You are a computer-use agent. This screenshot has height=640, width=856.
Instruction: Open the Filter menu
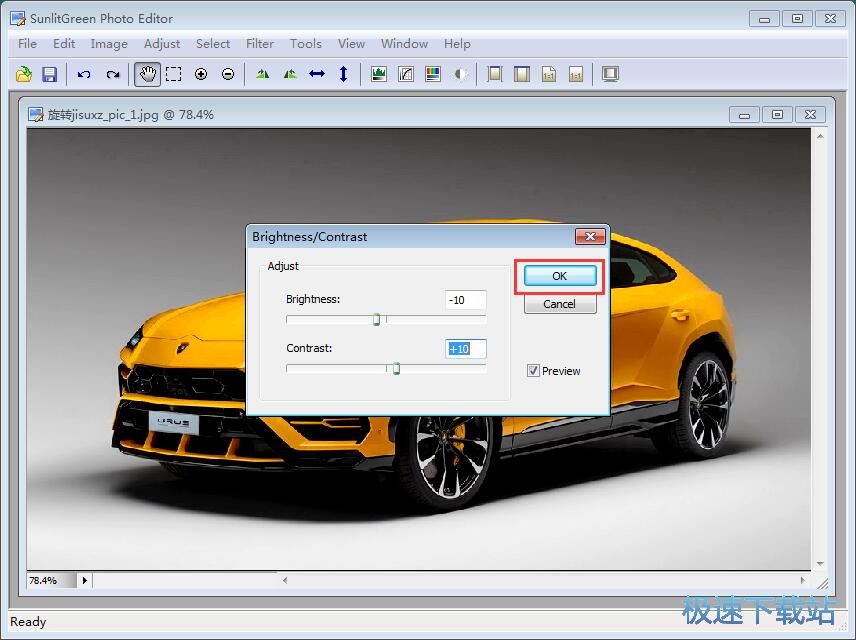click(260, 44)
